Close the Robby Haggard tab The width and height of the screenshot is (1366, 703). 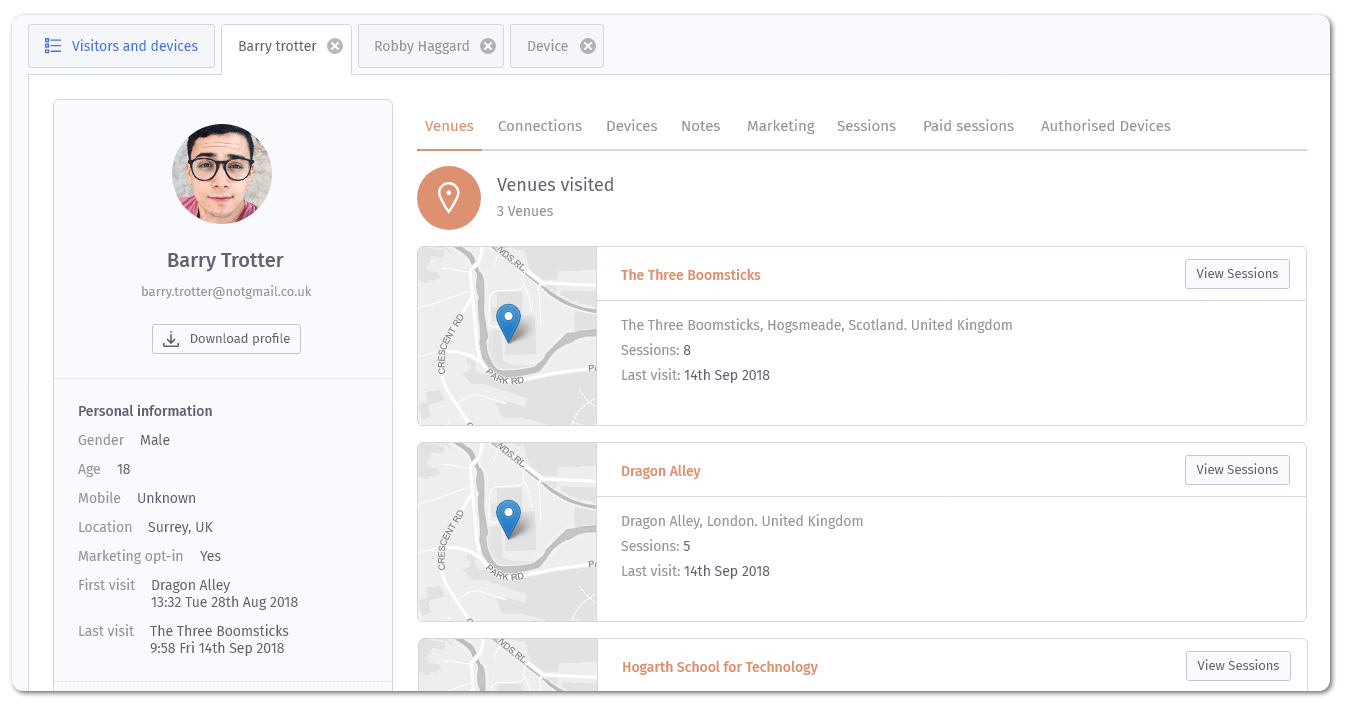[x=487, y=45]
